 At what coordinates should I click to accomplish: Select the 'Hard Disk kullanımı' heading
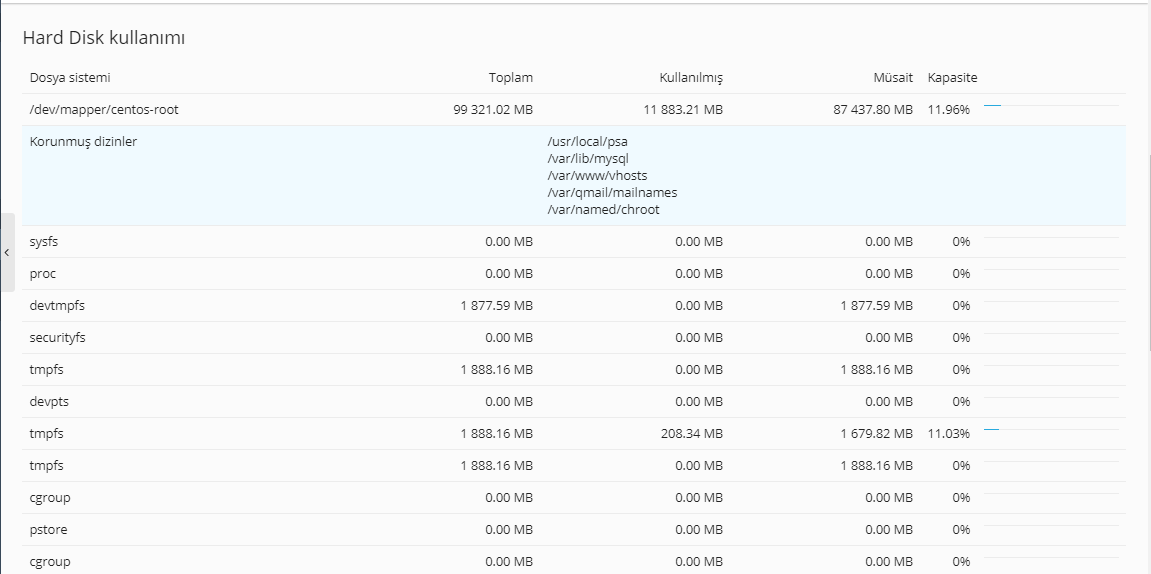(x=104, y=38)
